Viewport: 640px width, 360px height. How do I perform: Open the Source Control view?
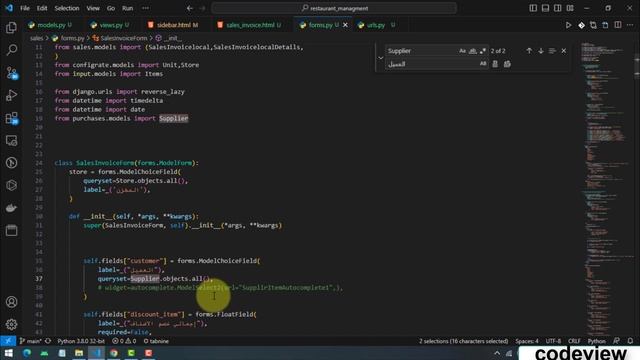(x=11, y=73)
